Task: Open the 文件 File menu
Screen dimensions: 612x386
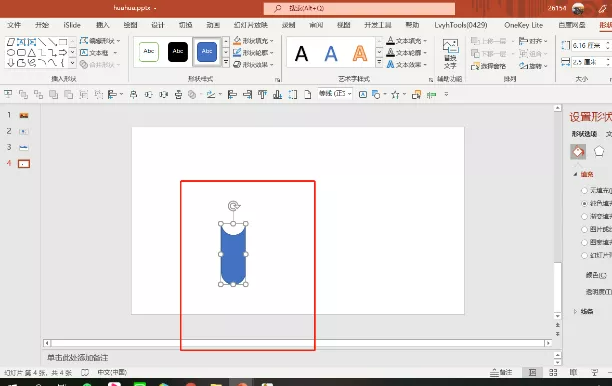Action: coord(14,25)
